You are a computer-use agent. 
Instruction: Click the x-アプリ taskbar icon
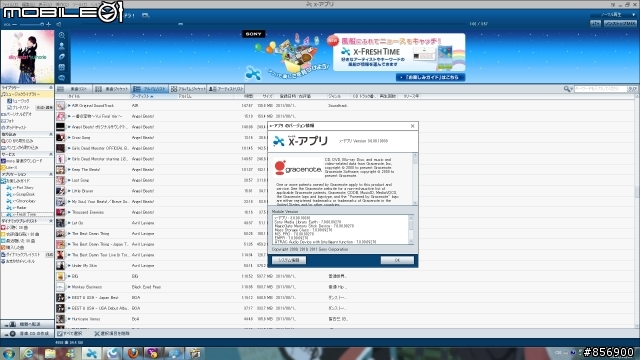(91, 353)
